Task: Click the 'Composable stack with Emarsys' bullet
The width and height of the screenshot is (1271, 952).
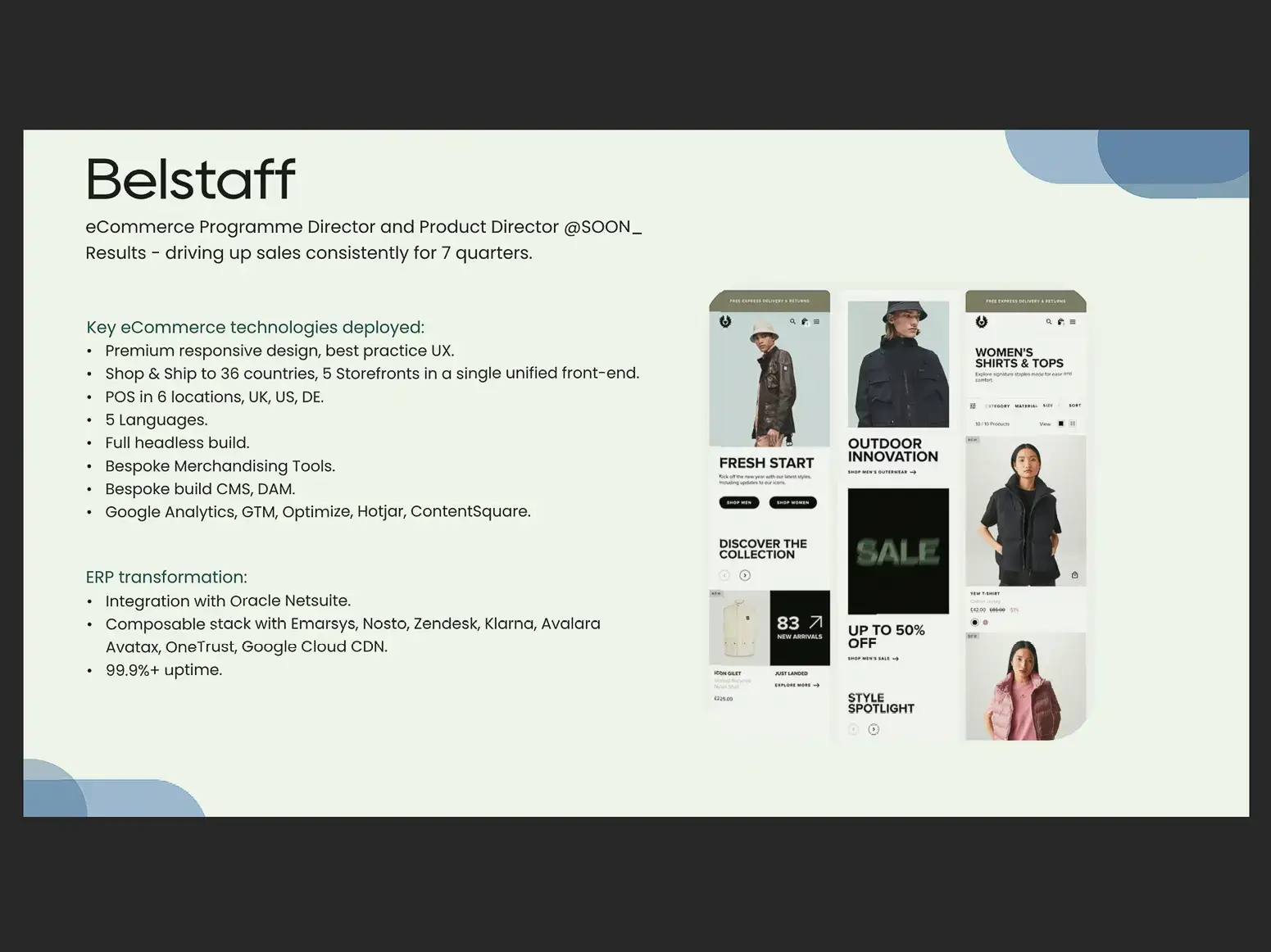Action: [x=353, y=635]
